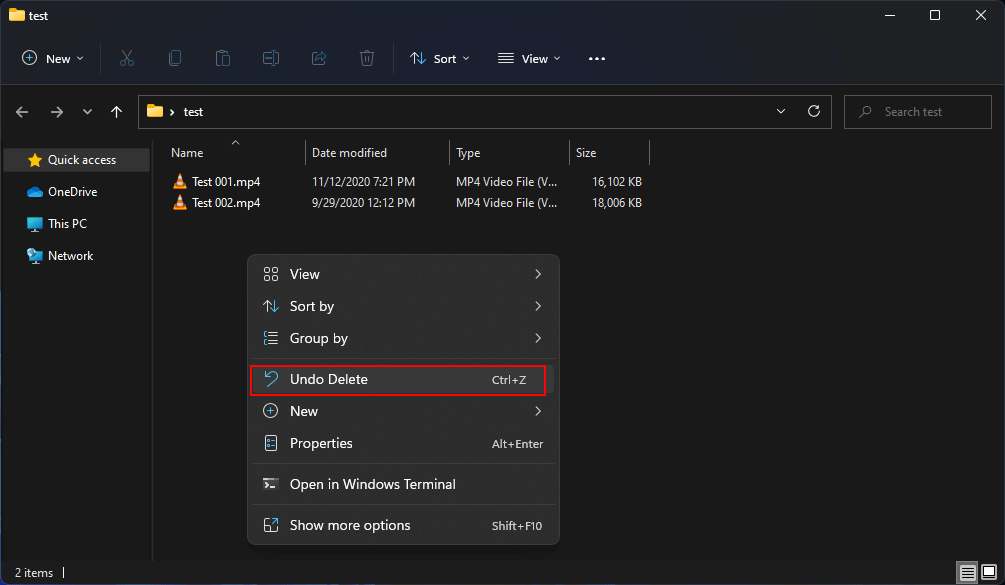Delete items with the trash icon

coord(366,58)
